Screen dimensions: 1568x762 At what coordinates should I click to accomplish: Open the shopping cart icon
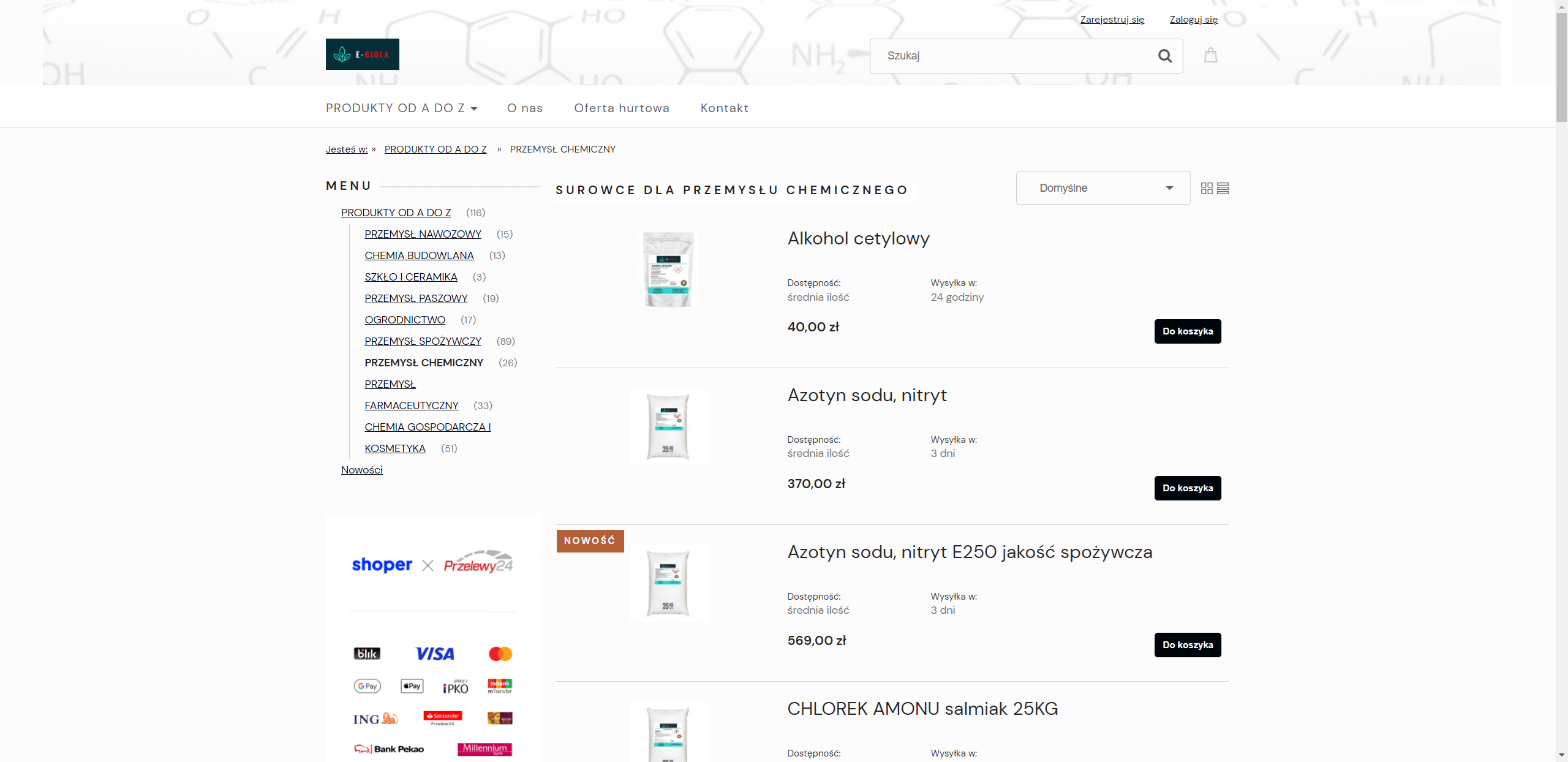1211,55
